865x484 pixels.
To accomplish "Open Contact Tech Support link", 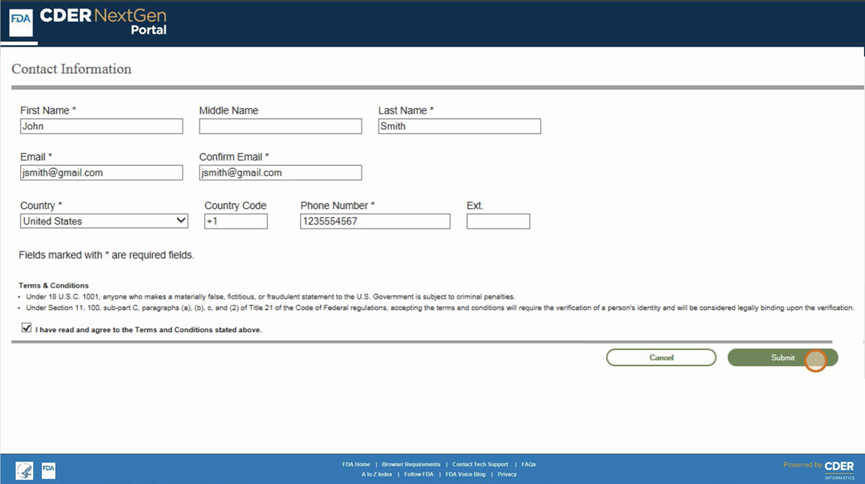I will [480, 464].
